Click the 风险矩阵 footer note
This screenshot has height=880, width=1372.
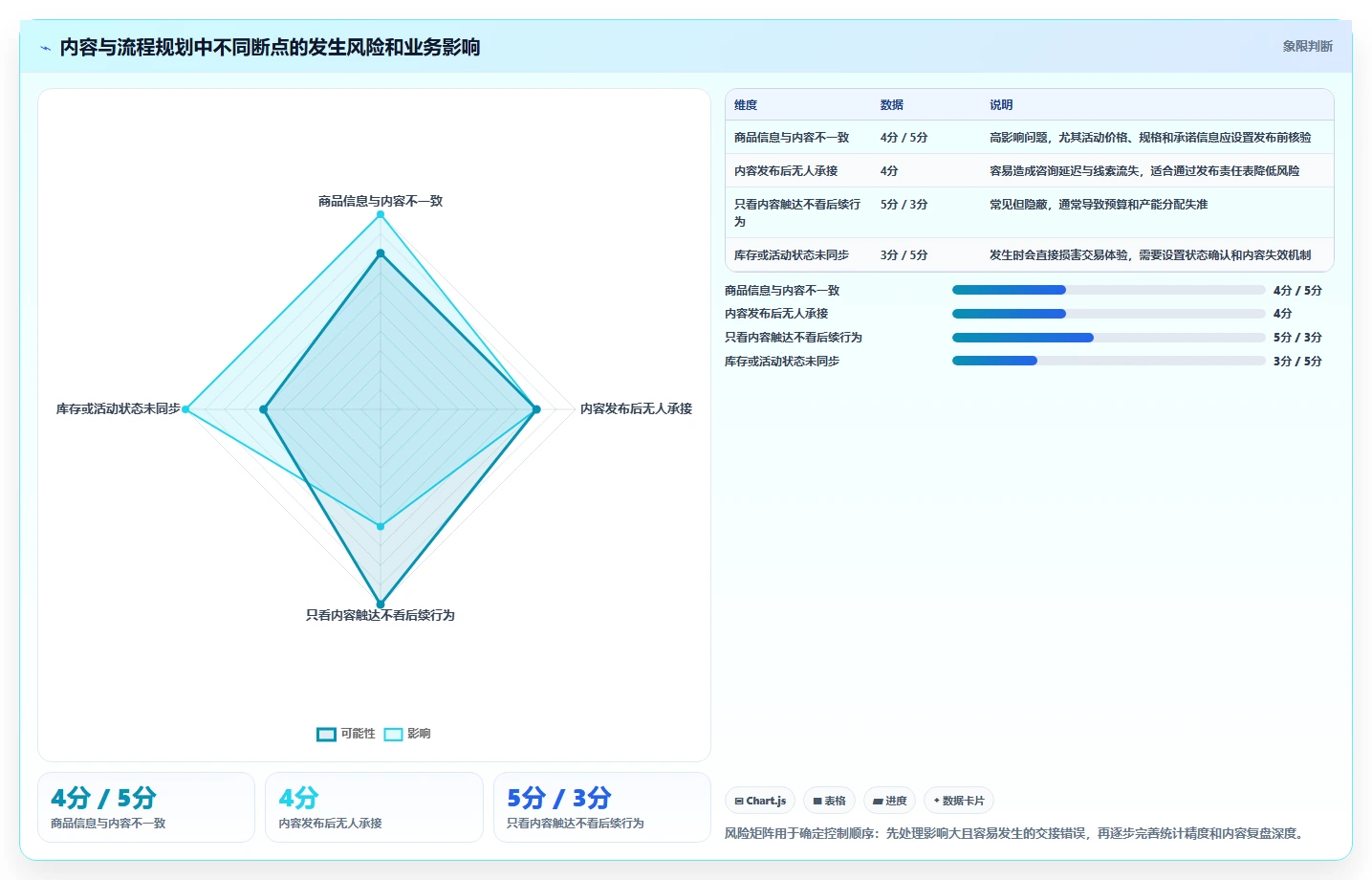click(x=1014, y=833)
